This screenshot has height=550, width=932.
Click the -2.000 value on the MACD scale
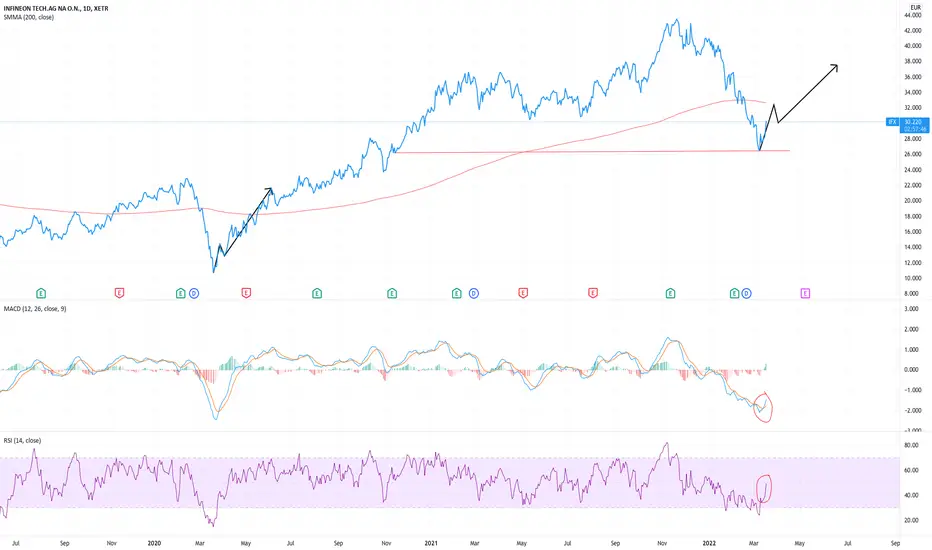point(911,411)
